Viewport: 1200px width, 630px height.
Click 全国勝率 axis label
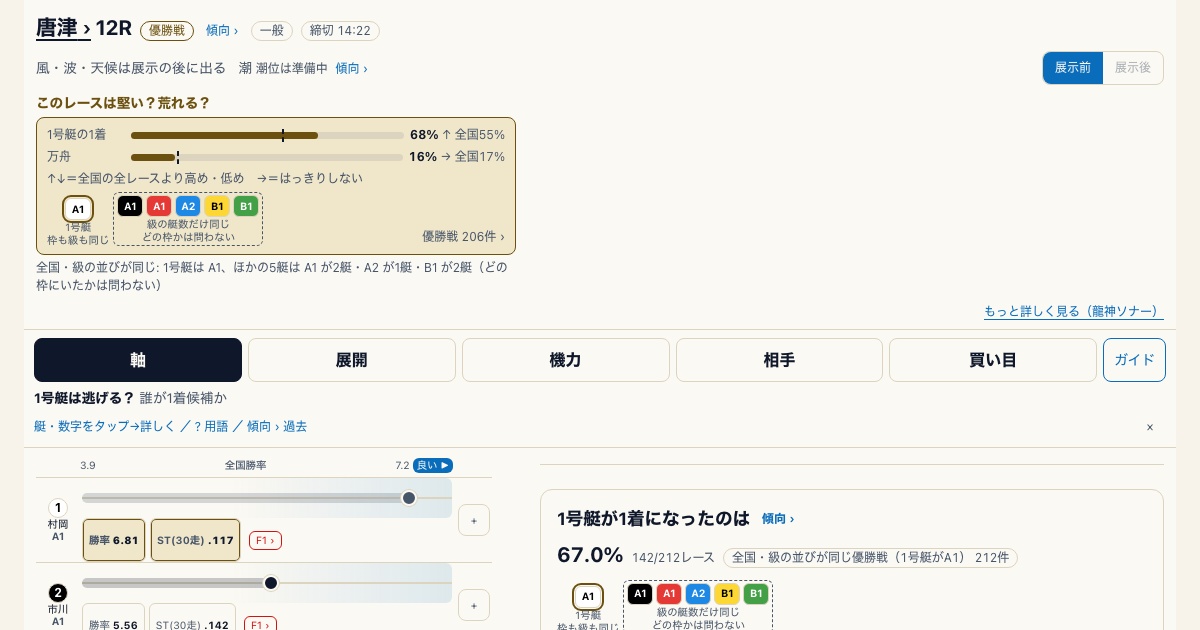click(x=246, y=465)
